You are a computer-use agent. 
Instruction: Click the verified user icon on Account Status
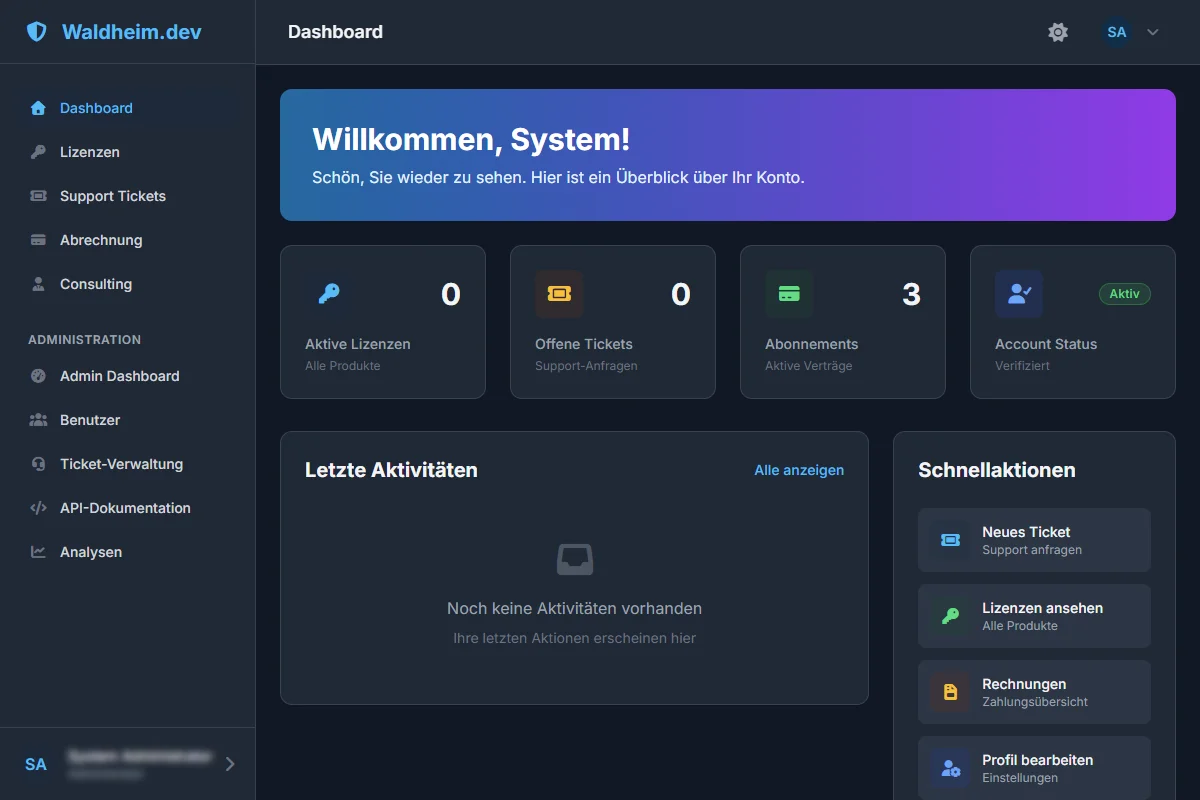pos(1019,294)
